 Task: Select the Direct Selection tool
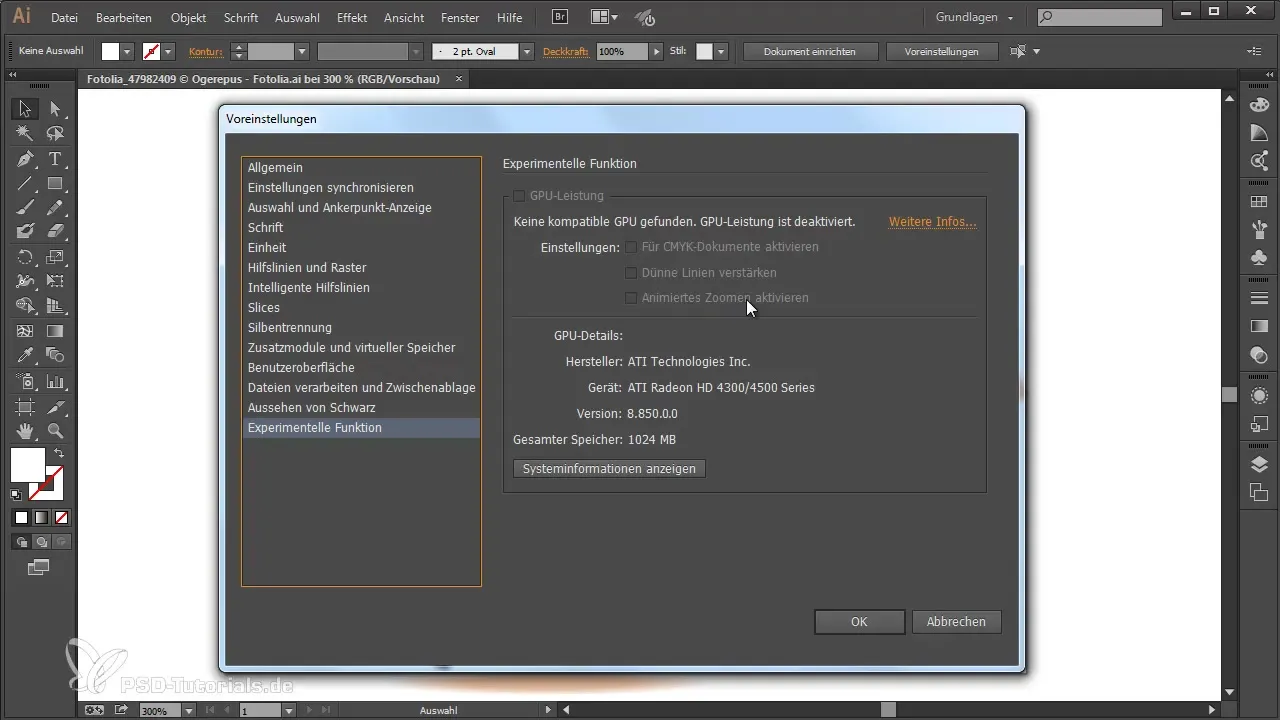click(55, 108)
